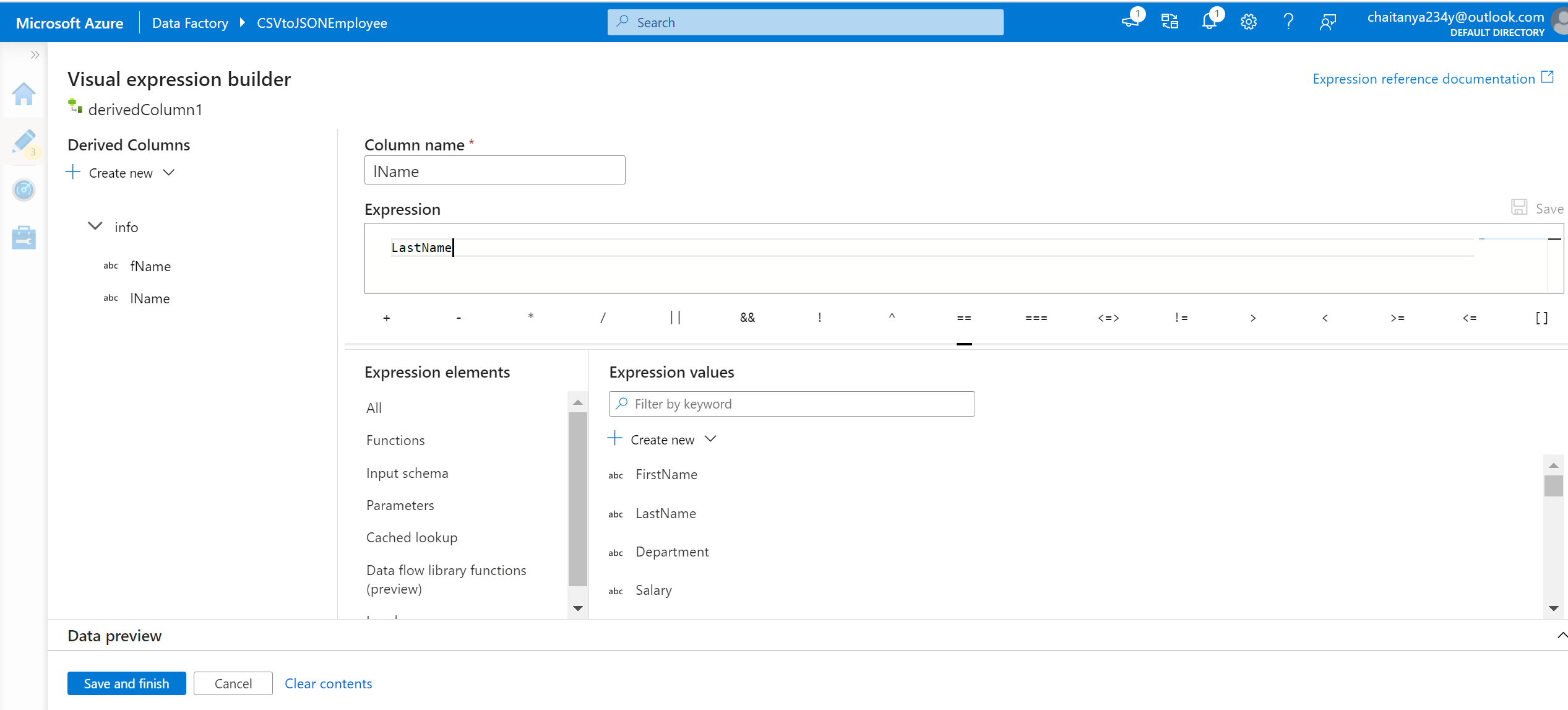Click the Save expression icon
Screen dimensions: 1568x710
(x=1519, y=208)
